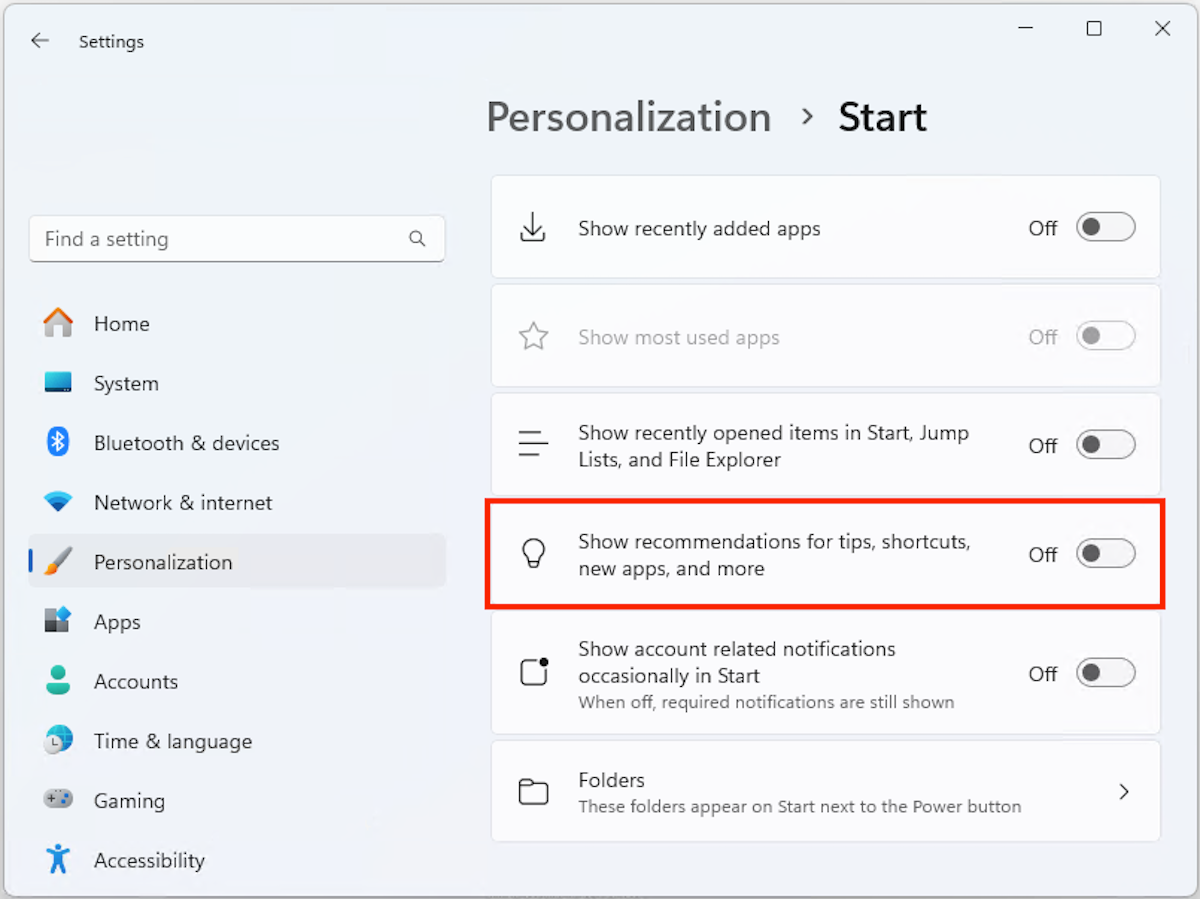Click the Personalization paintbrush icon
The width and height of the screenshot is (1200, 899).
(x=58, y=562)
